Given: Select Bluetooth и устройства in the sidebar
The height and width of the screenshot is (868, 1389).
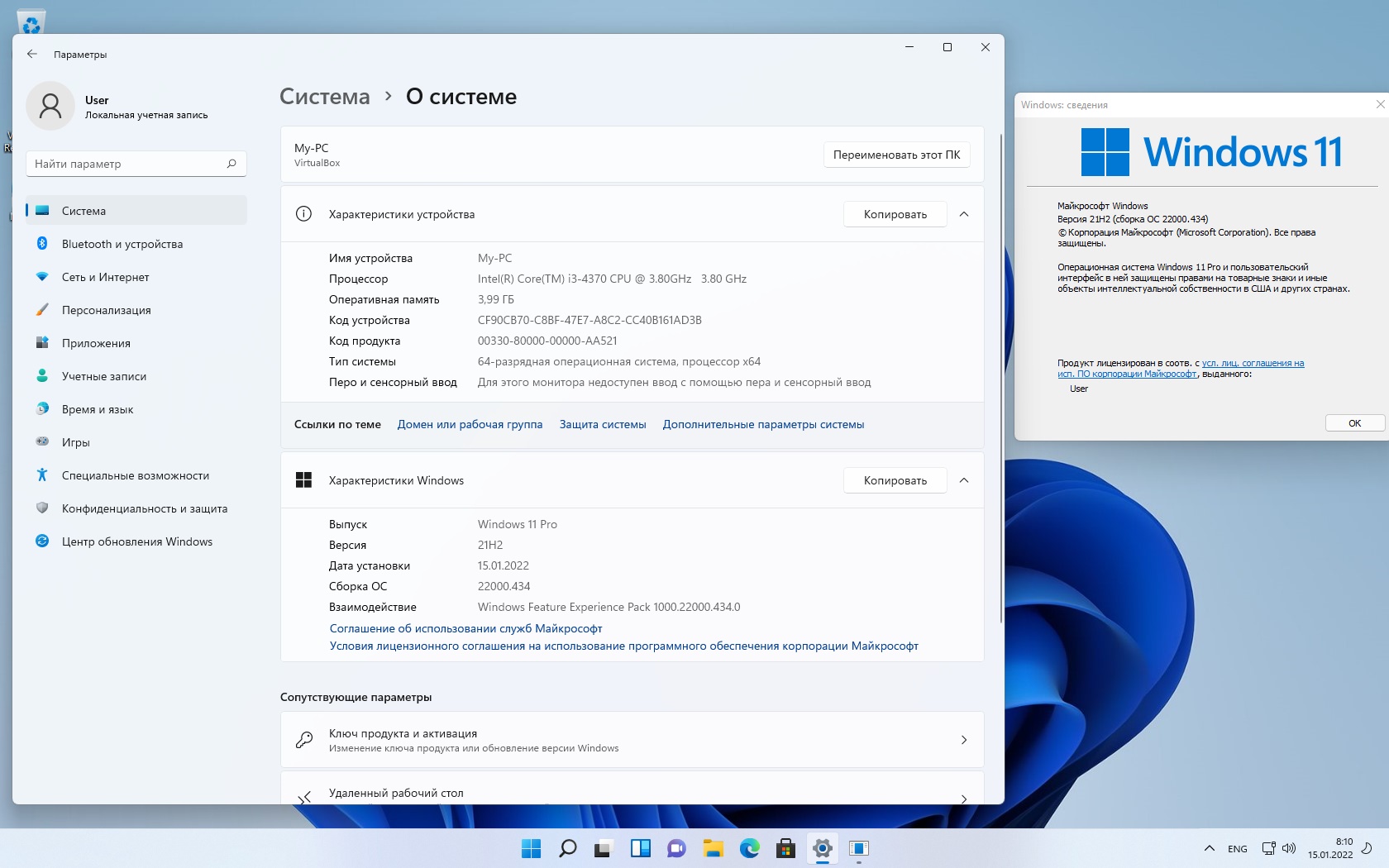Looking at the screenshot, I should [122, 244].
